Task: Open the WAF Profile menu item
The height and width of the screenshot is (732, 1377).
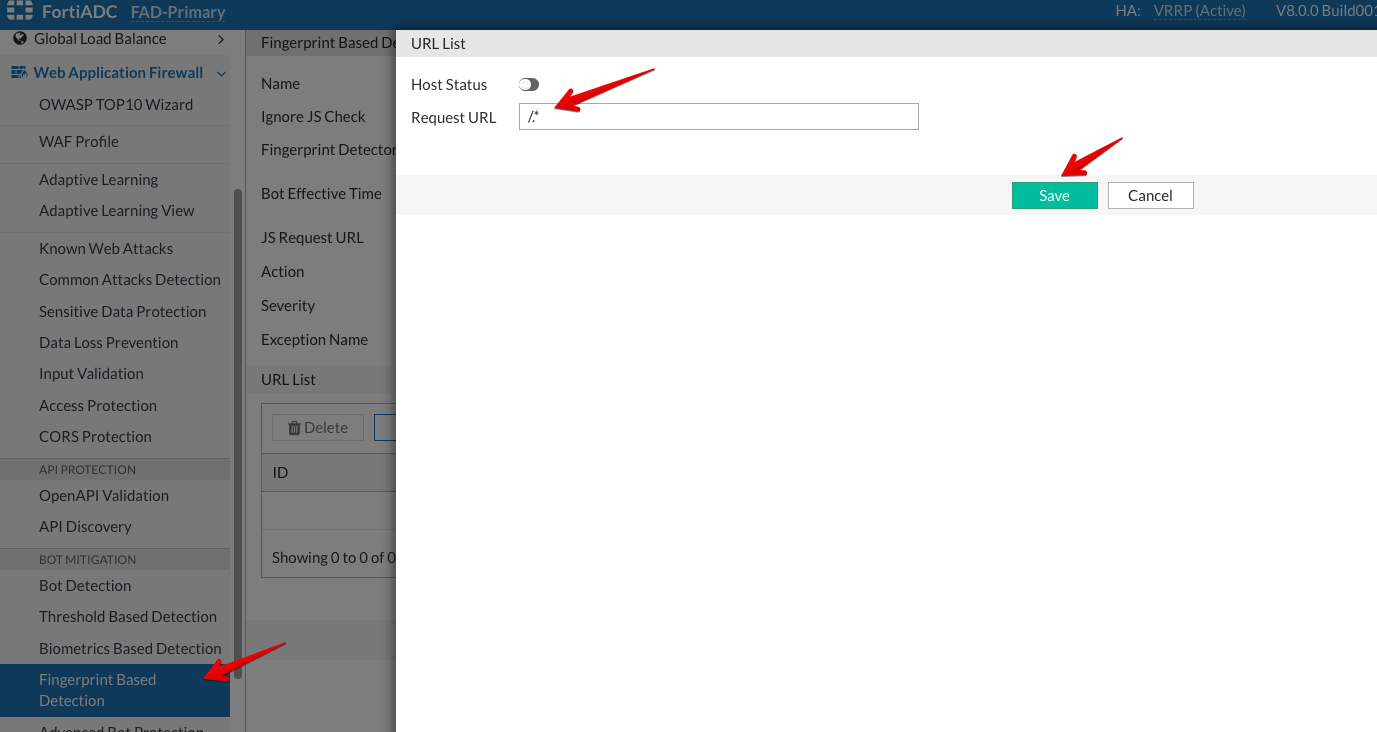Action: pos(79,142)
